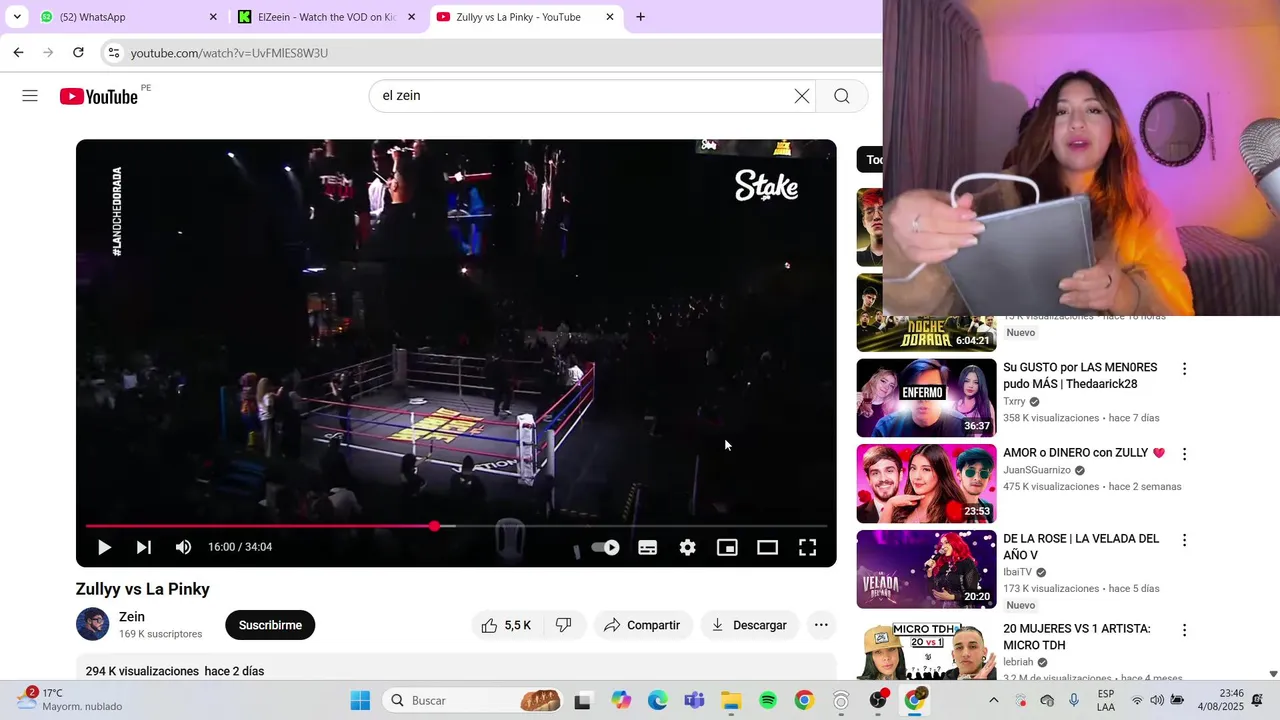Launch Copilot from the taskbar
This screenshot has width=1280, height=720.
(x=621, y=701)
